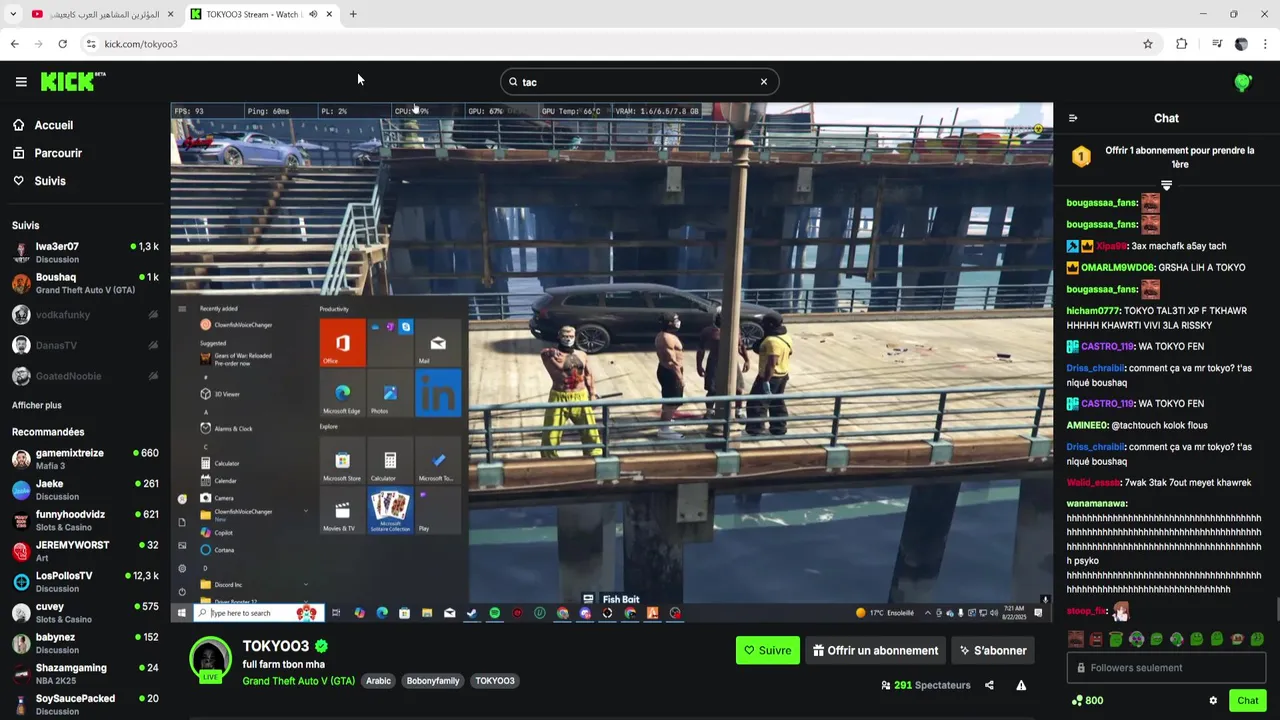Toggle the Kick sidebar hamburger menu
The image size is (1280, 720).
pos(21,82)
